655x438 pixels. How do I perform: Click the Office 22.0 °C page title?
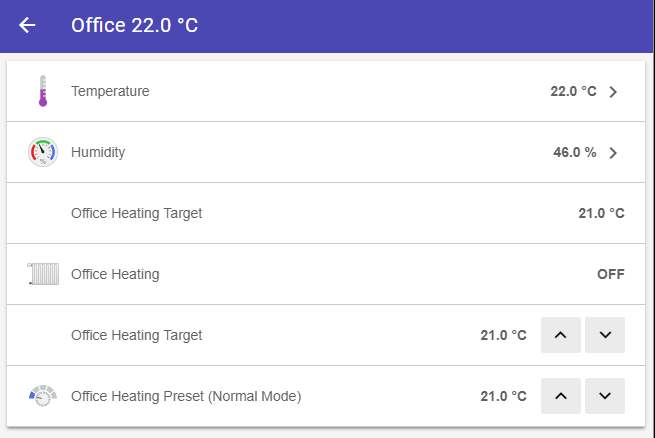134,25
